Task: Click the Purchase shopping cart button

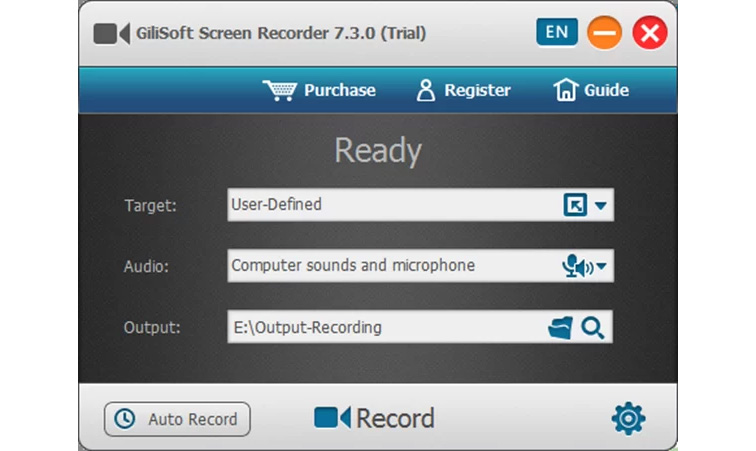Action: 319,90
